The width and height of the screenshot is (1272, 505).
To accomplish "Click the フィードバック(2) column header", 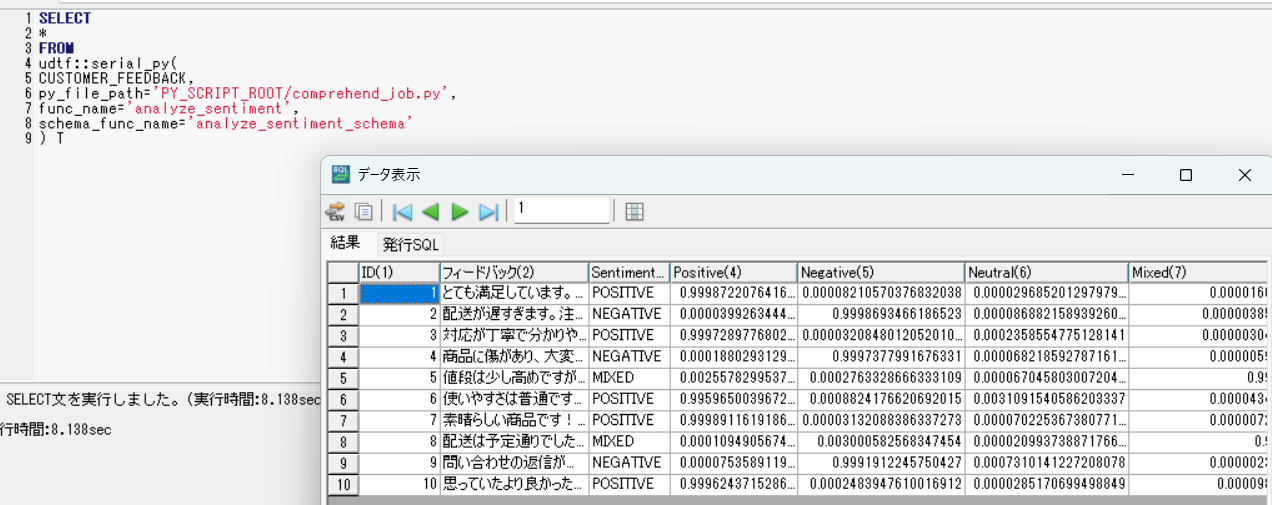I will pyautogui.click(x=513, y=273).
